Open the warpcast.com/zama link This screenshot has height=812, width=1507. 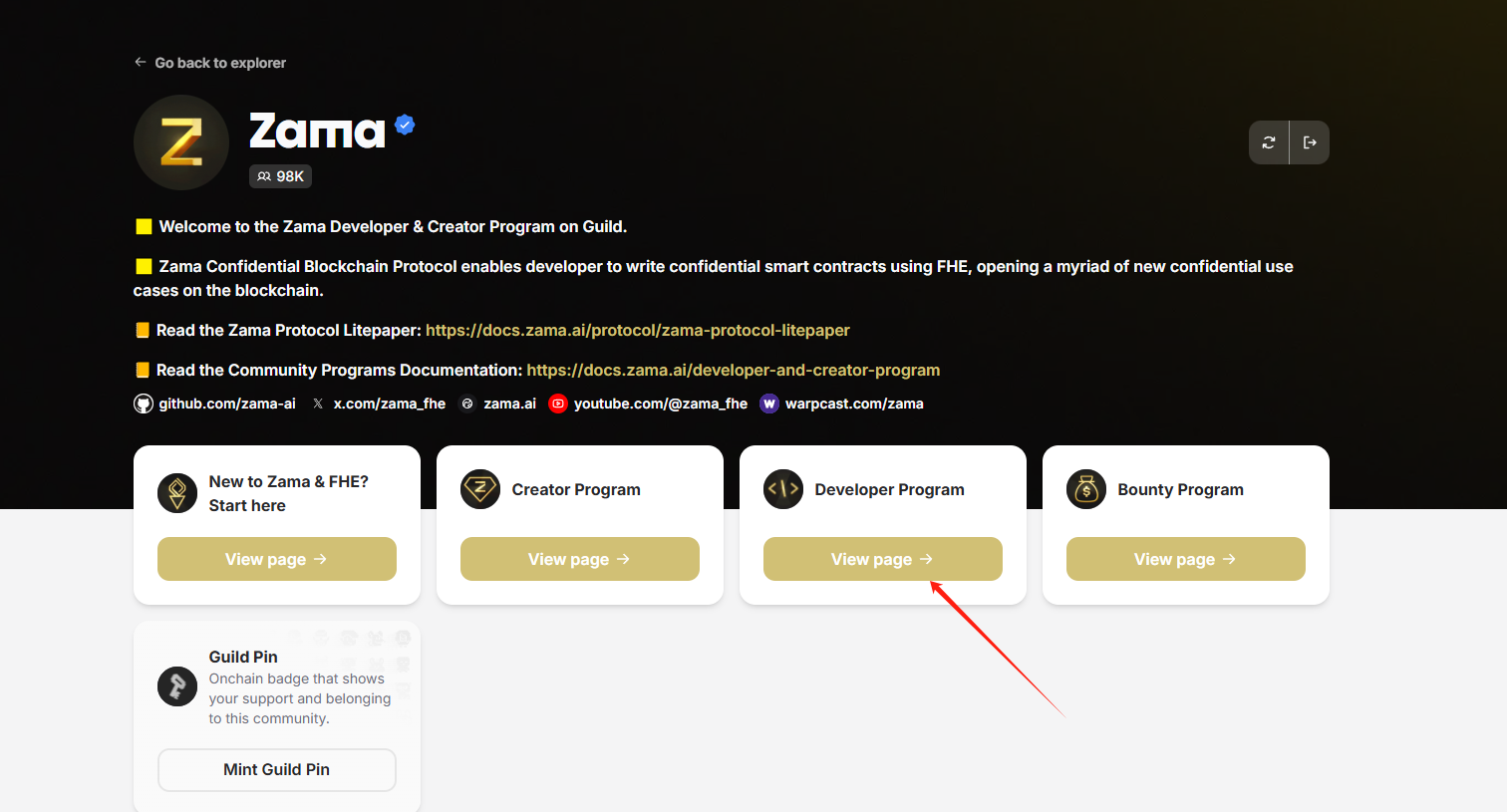pyautogui.click(x=853, y=404)
